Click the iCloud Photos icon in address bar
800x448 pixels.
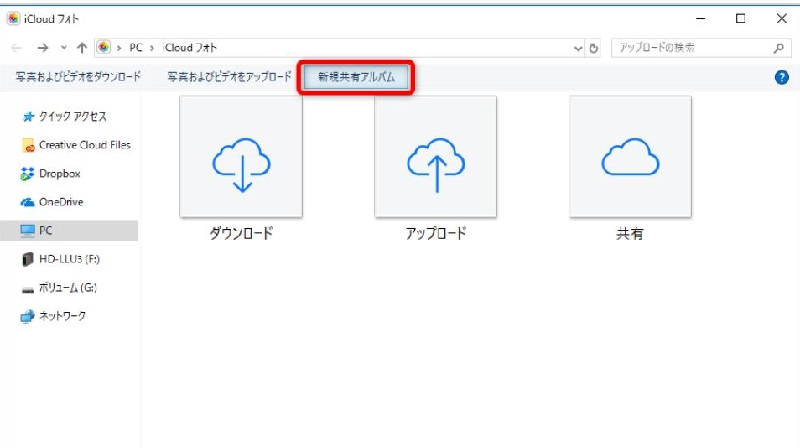(104, 47)
